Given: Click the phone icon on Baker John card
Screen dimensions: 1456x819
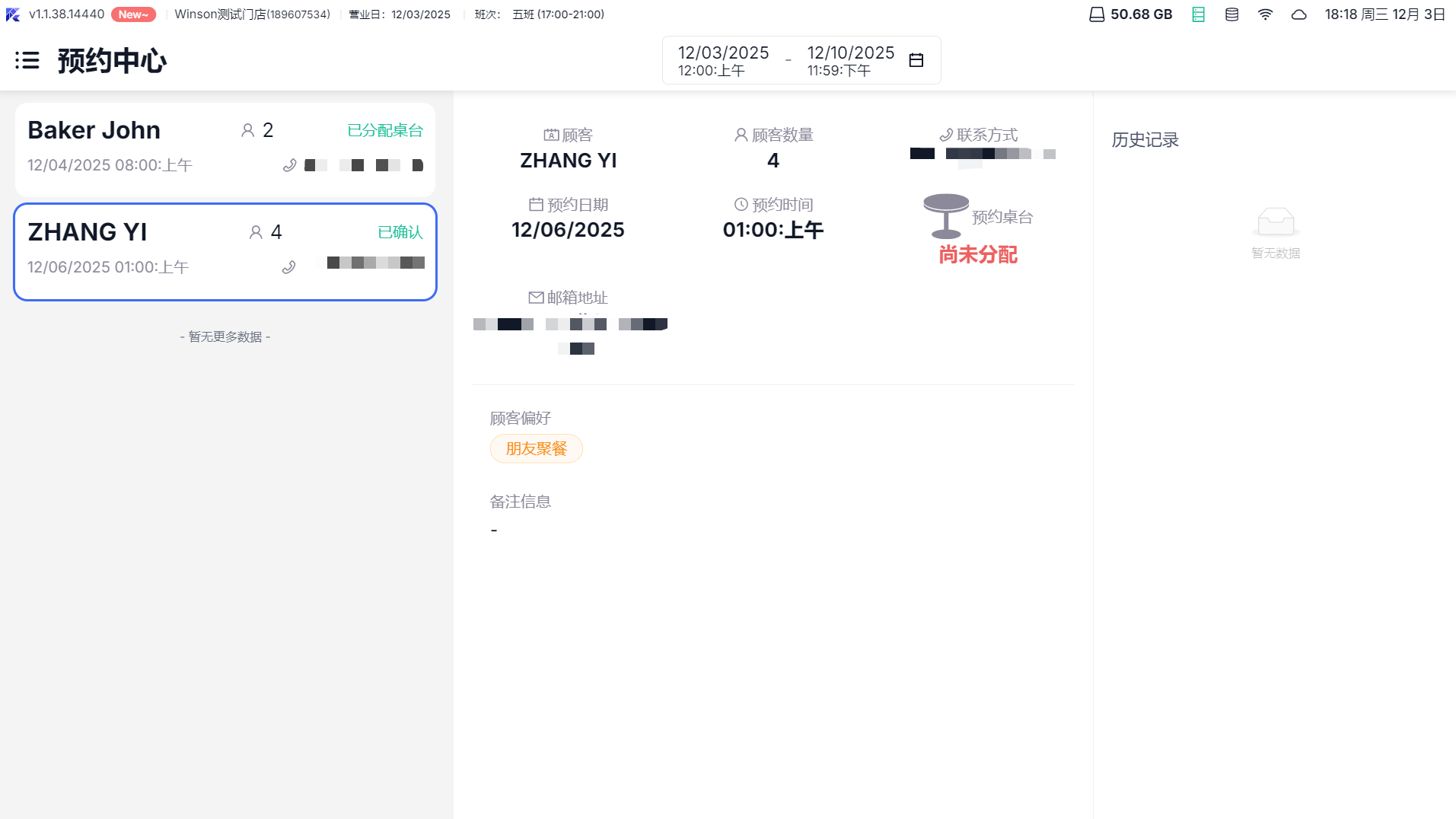Looking at the screenshot, I should point(289,165).
